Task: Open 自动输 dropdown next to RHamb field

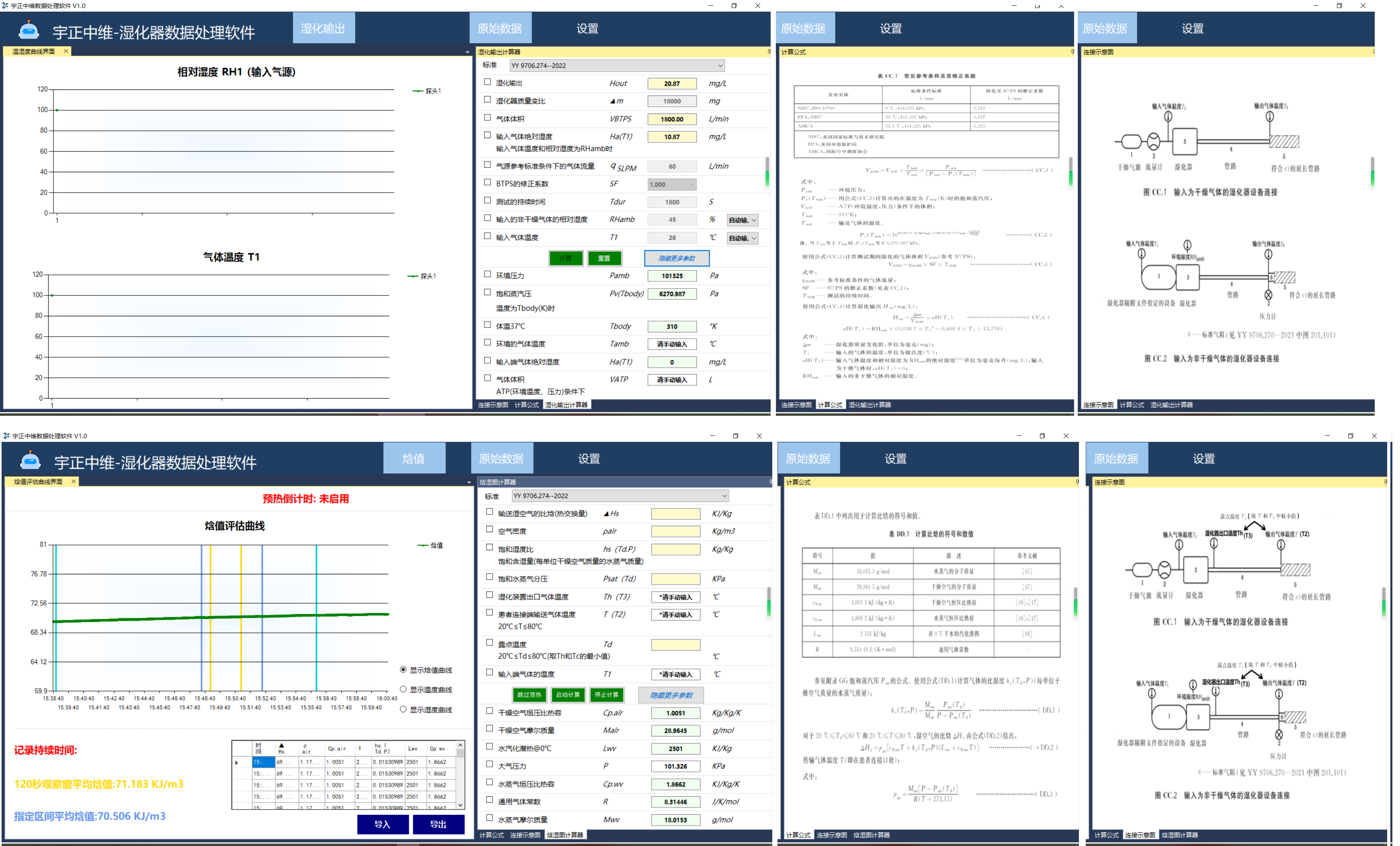Action: [x=754, y=220]
